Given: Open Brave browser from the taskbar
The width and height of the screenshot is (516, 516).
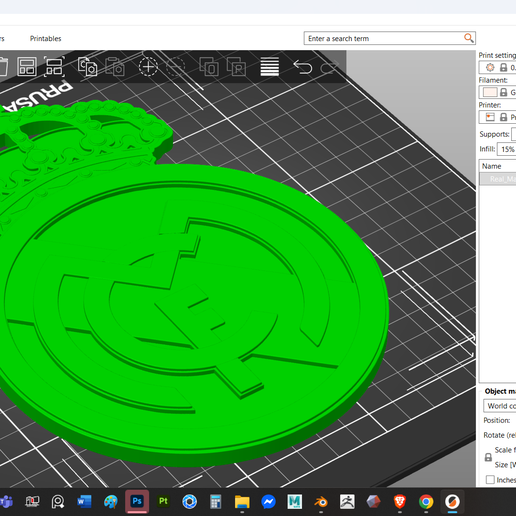Looking at the screenshot, I should pos(400,501).
